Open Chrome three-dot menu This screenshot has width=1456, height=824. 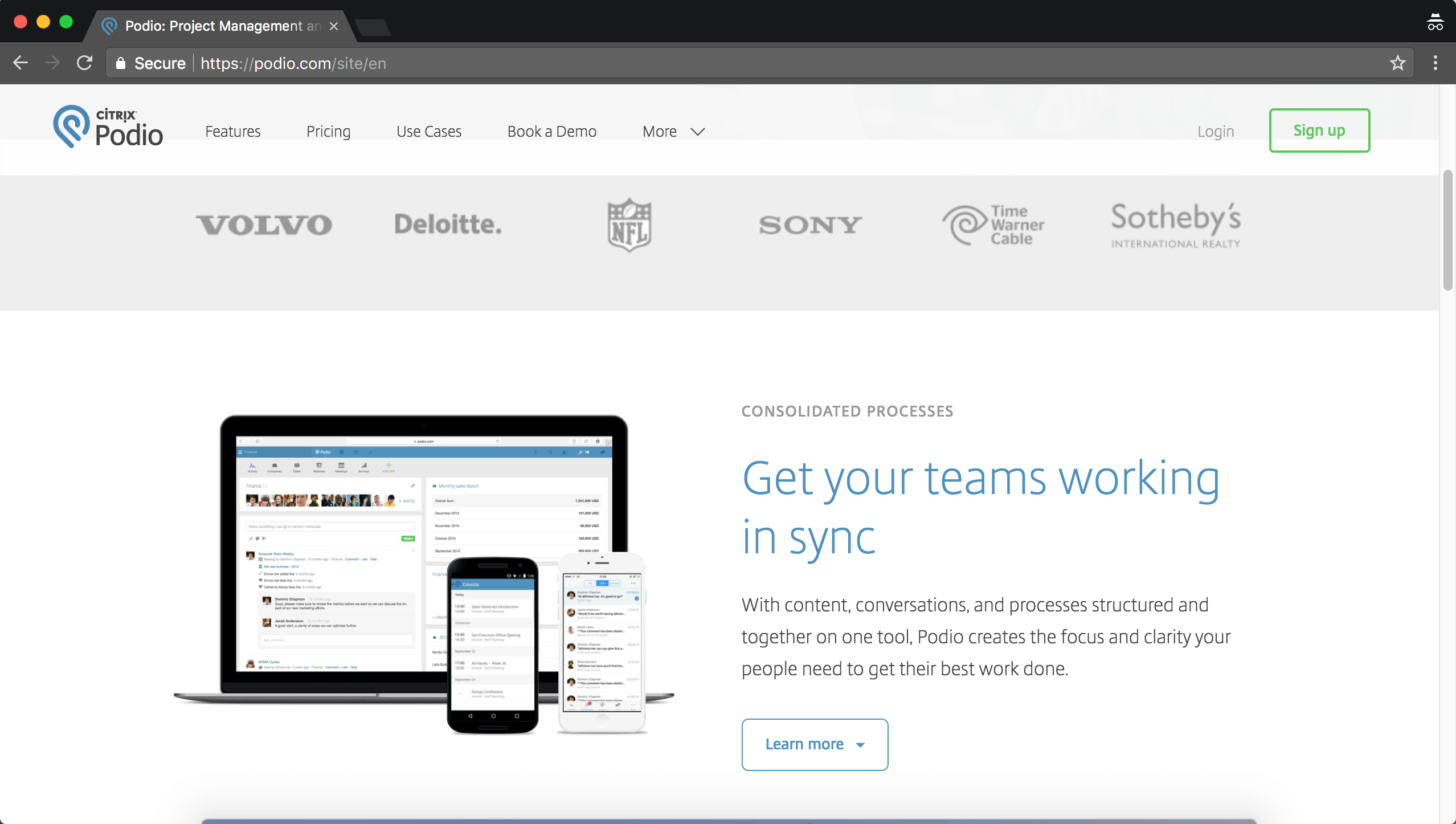click(1435, 63)
